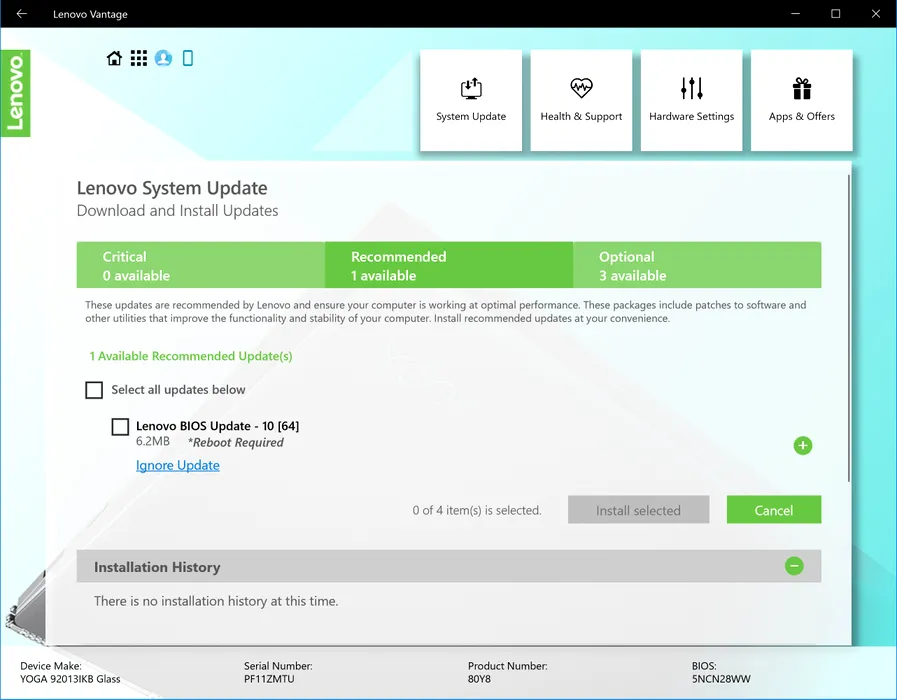Click the Lenovo BIOS Update - 10 [64] title

[x=217, y=426]
